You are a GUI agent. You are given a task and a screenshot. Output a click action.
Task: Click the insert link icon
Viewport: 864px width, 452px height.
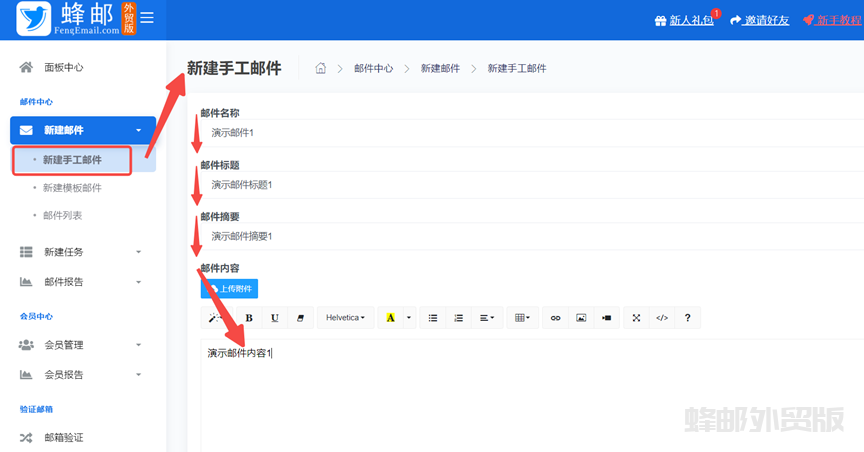point(556,318)
